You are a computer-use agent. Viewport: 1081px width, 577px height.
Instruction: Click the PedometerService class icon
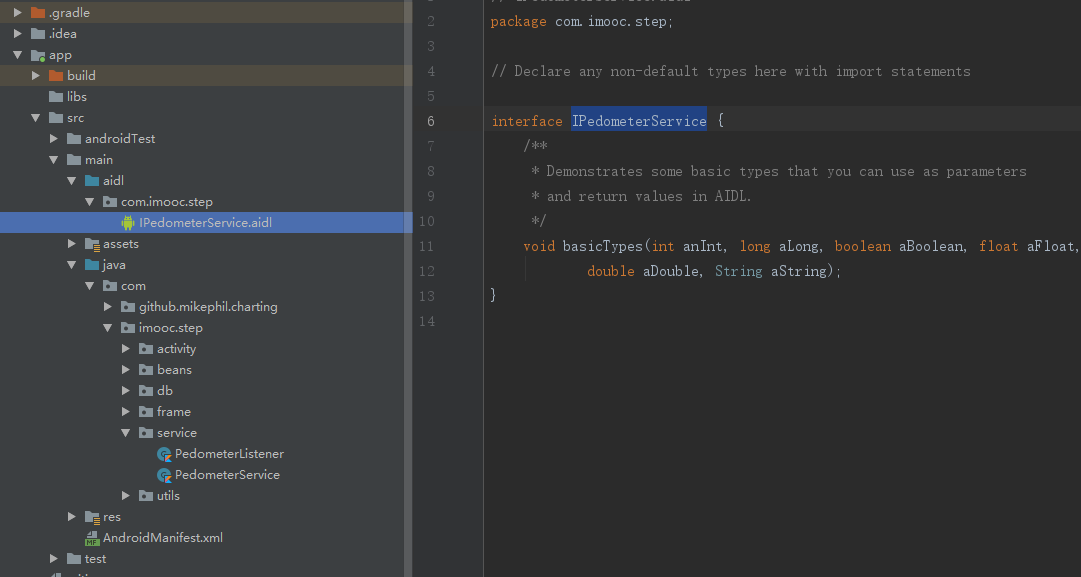coord(163,474)
